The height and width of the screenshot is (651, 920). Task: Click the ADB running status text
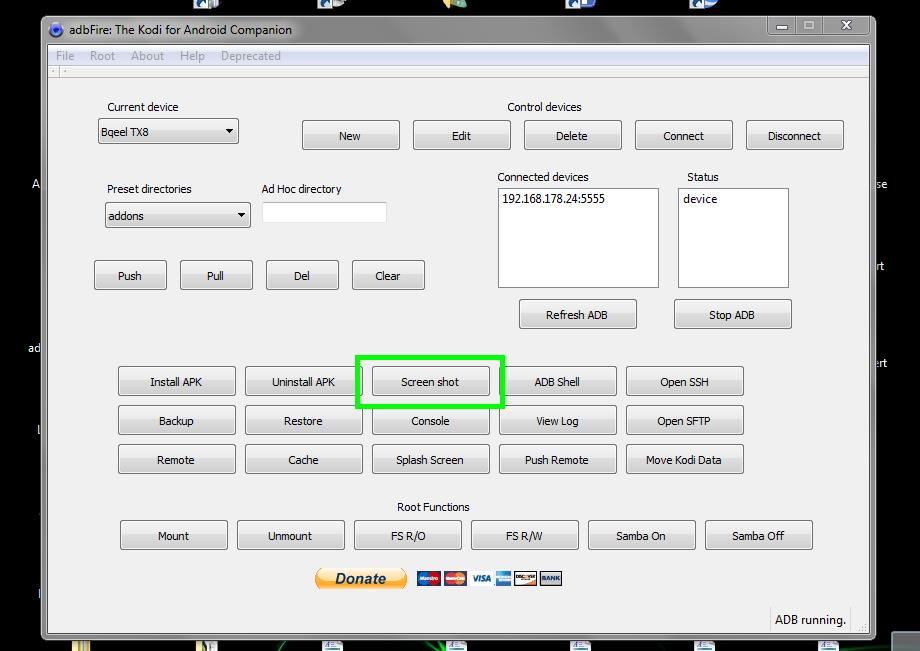810,620
